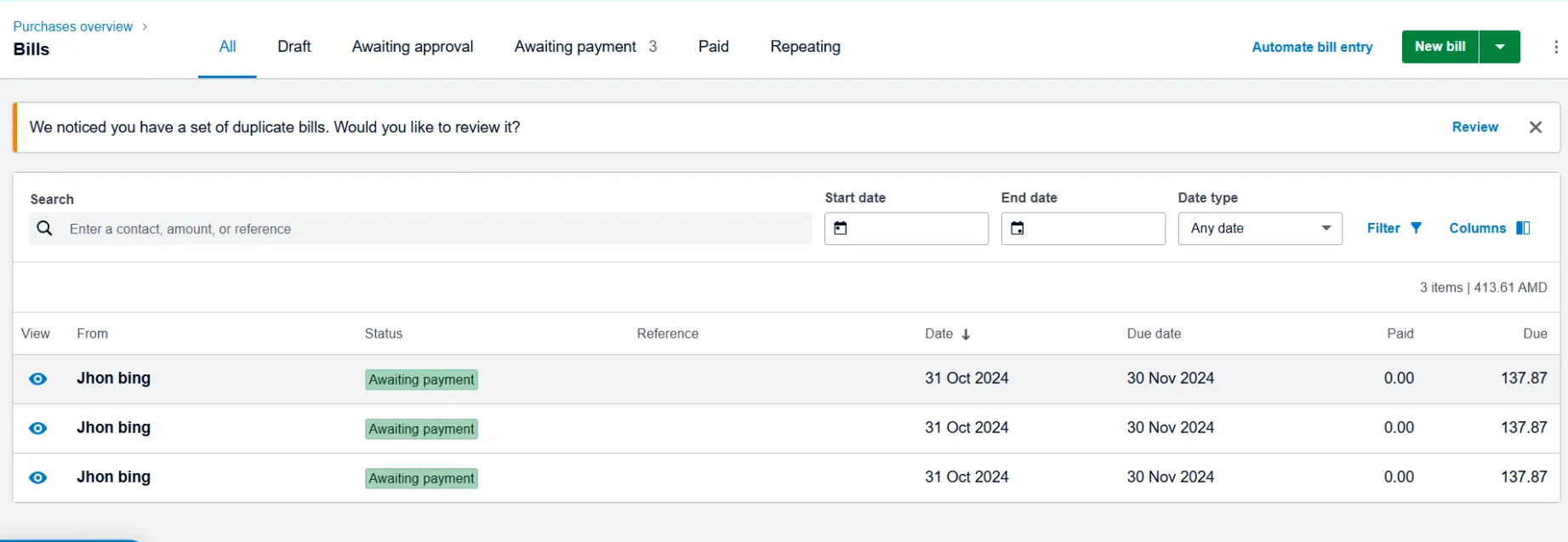This screenshot has height=542, width=1568.
Task: Click Automate bill entry link
Action: [1312, 48]
